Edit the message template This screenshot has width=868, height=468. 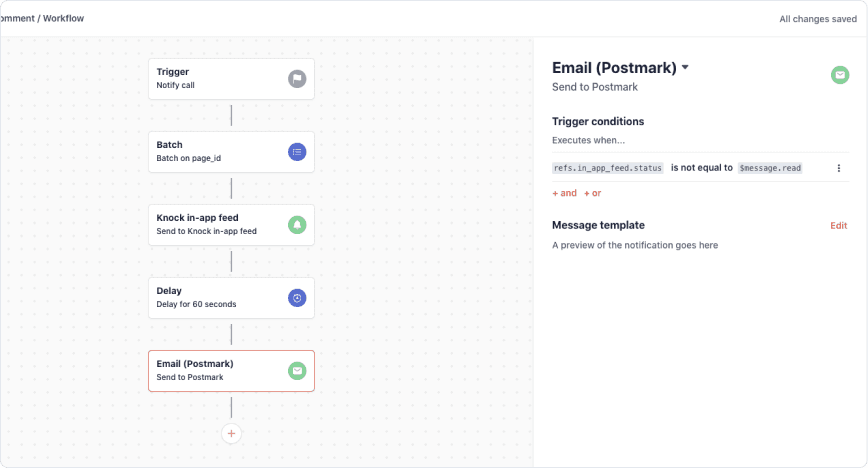[x=838, y=225]
